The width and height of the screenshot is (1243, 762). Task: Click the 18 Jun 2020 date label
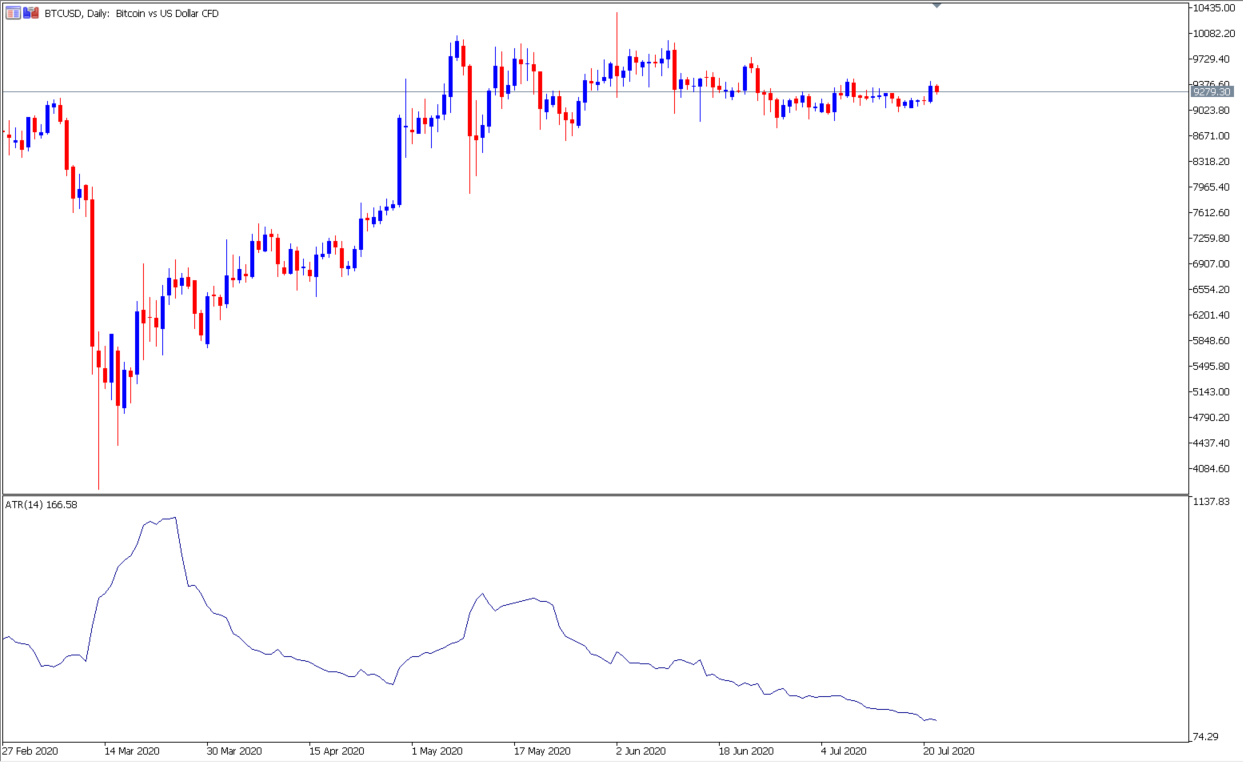(x=746, y=750)
